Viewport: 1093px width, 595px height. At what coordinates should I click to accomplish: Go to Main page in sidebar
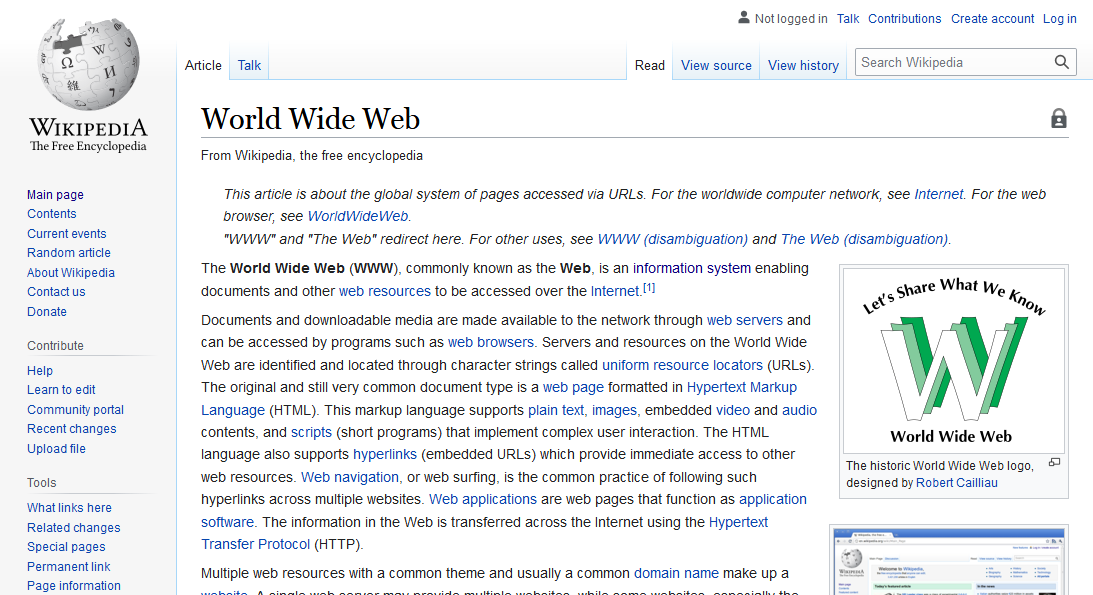pos(55,194)
